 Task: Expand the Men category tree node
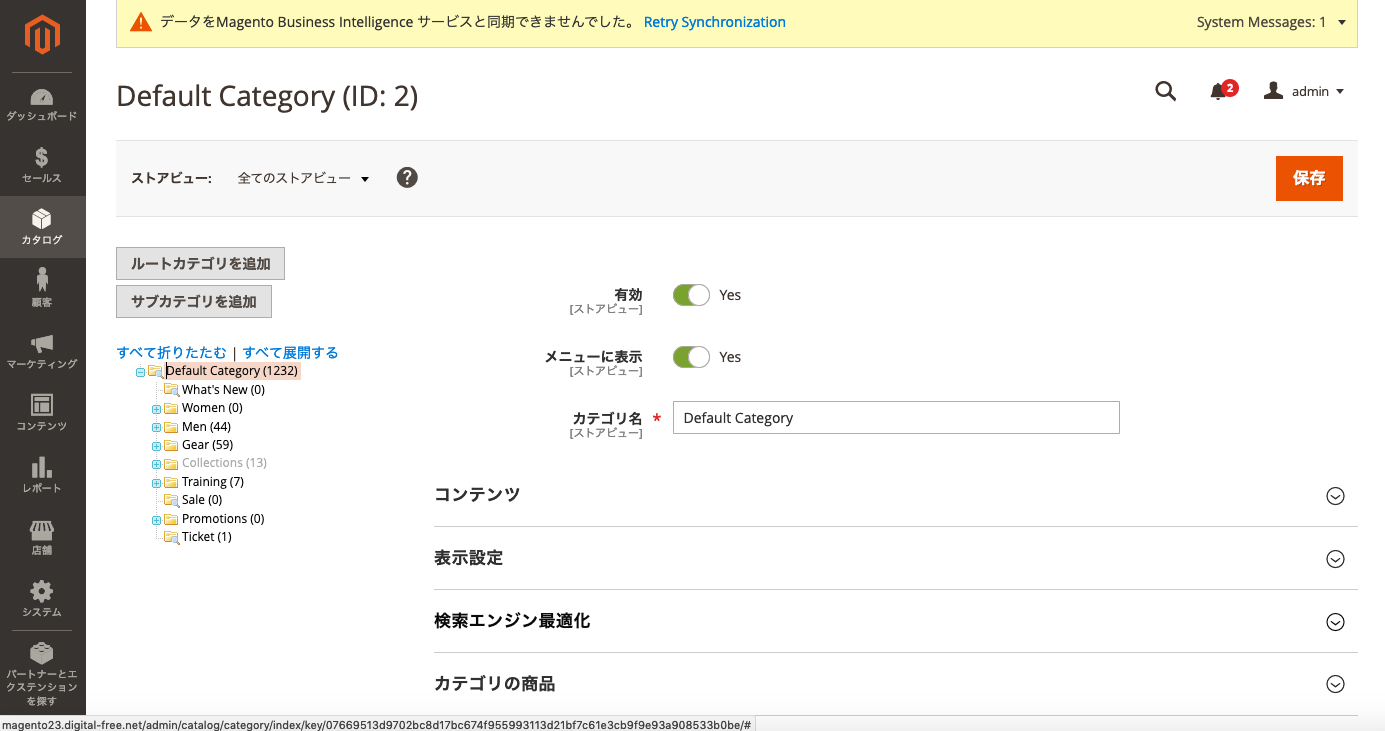[x=156, y=426]
